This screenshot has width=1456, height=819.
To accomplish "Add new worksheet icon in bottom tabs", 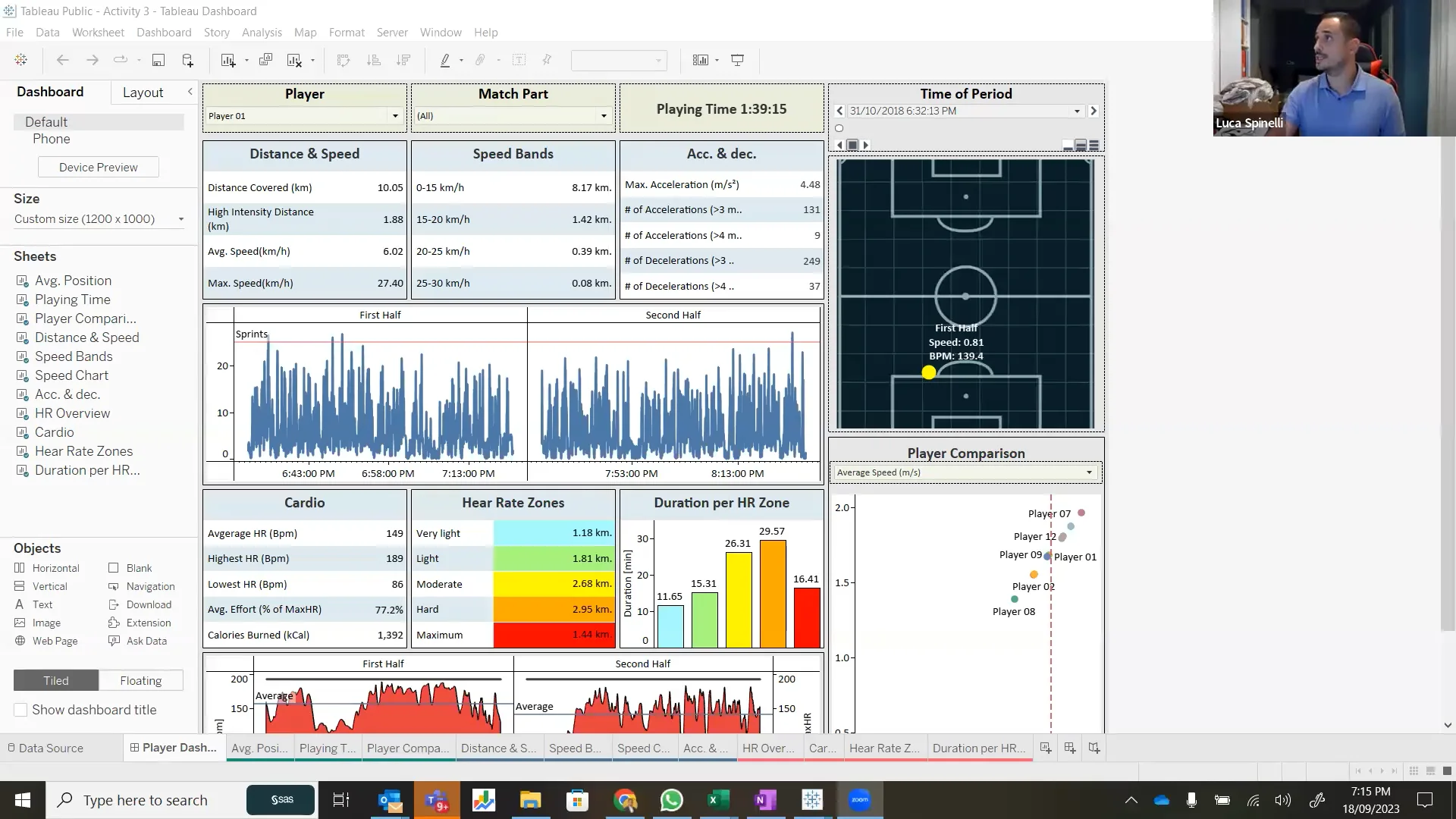I will click(1046, 748).
